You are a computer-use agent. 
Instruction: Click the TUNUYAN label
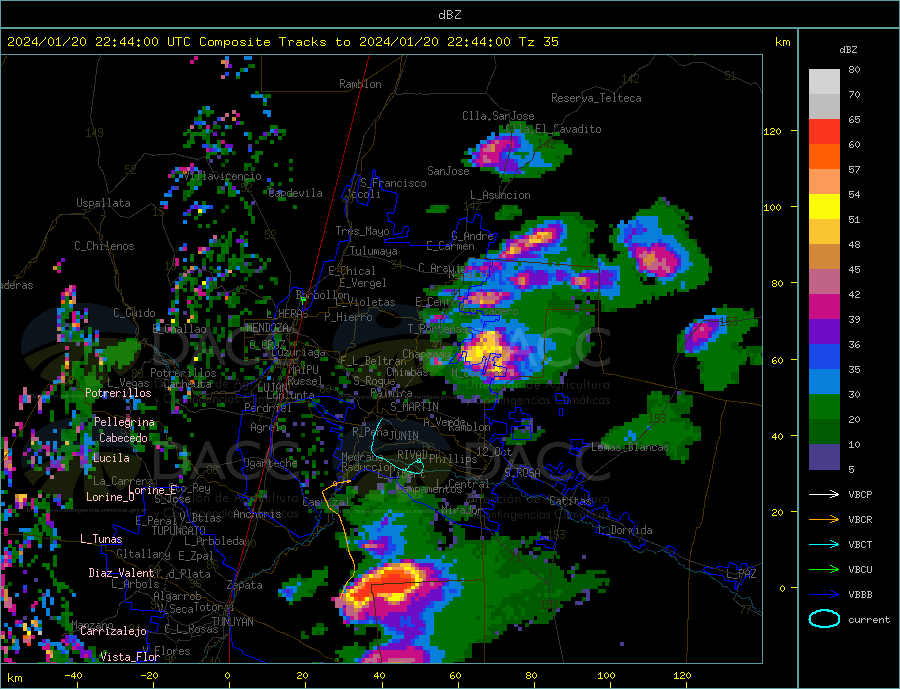pos(233,622)
